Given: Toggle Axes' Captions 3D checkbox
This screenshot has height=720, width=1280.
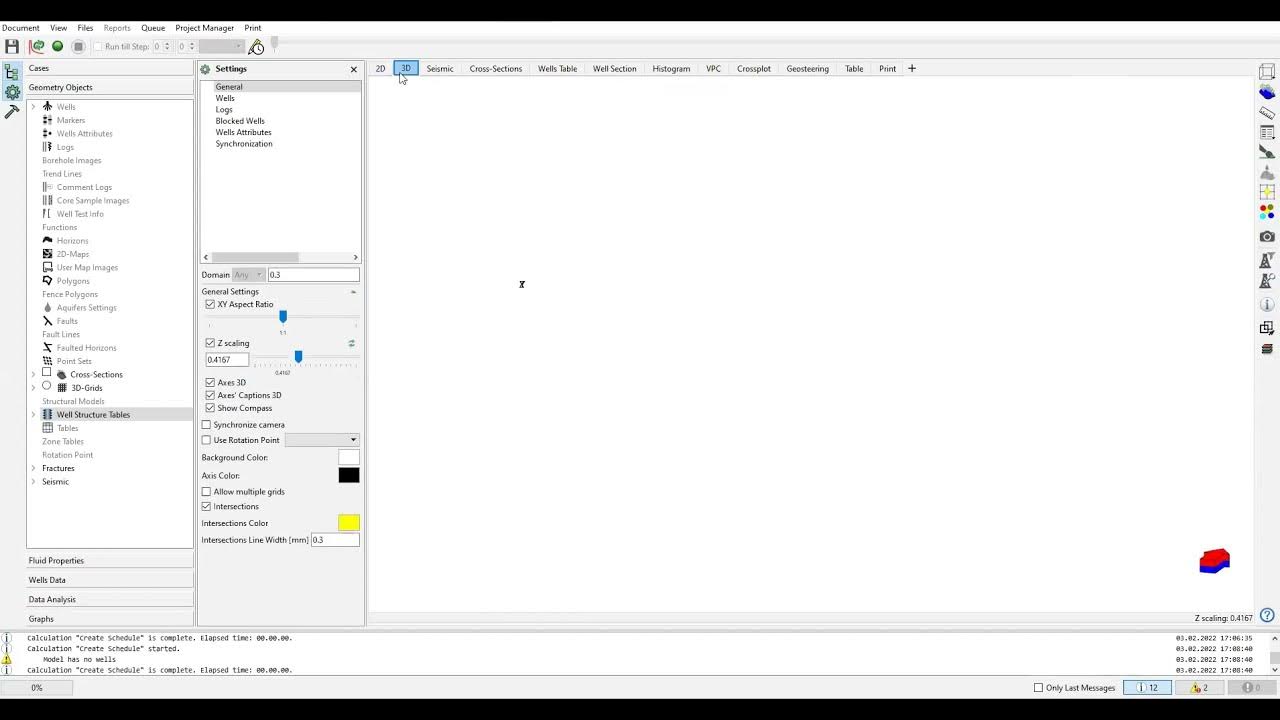Looking at the screenshot, I should pyautogui.click(x=210, y=395).
